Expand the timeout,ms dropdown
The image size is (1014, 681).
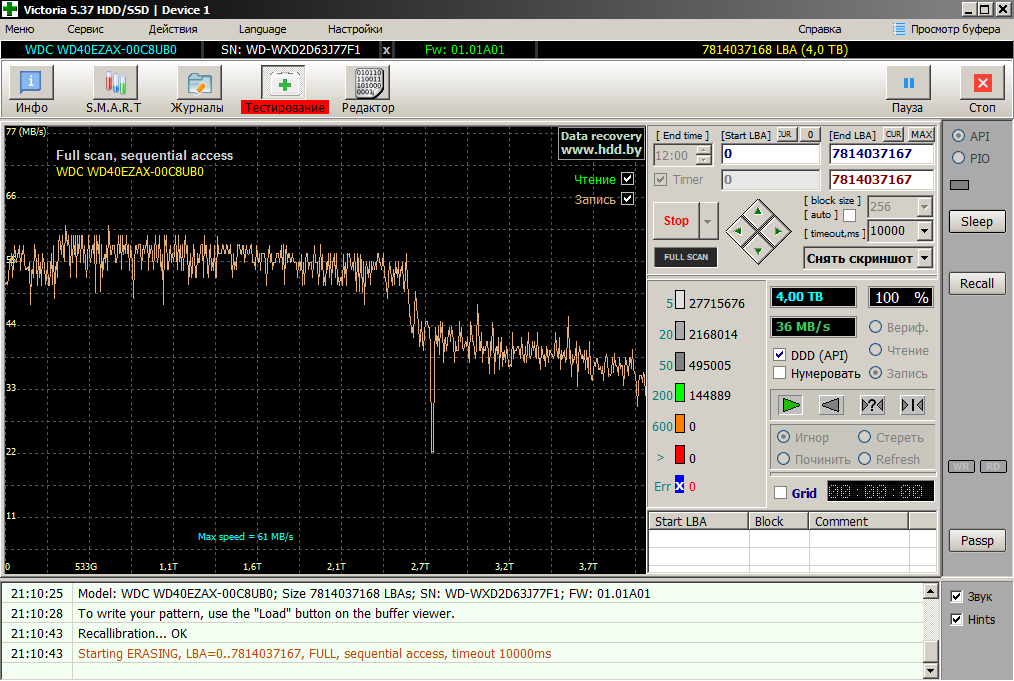point(924,231)
